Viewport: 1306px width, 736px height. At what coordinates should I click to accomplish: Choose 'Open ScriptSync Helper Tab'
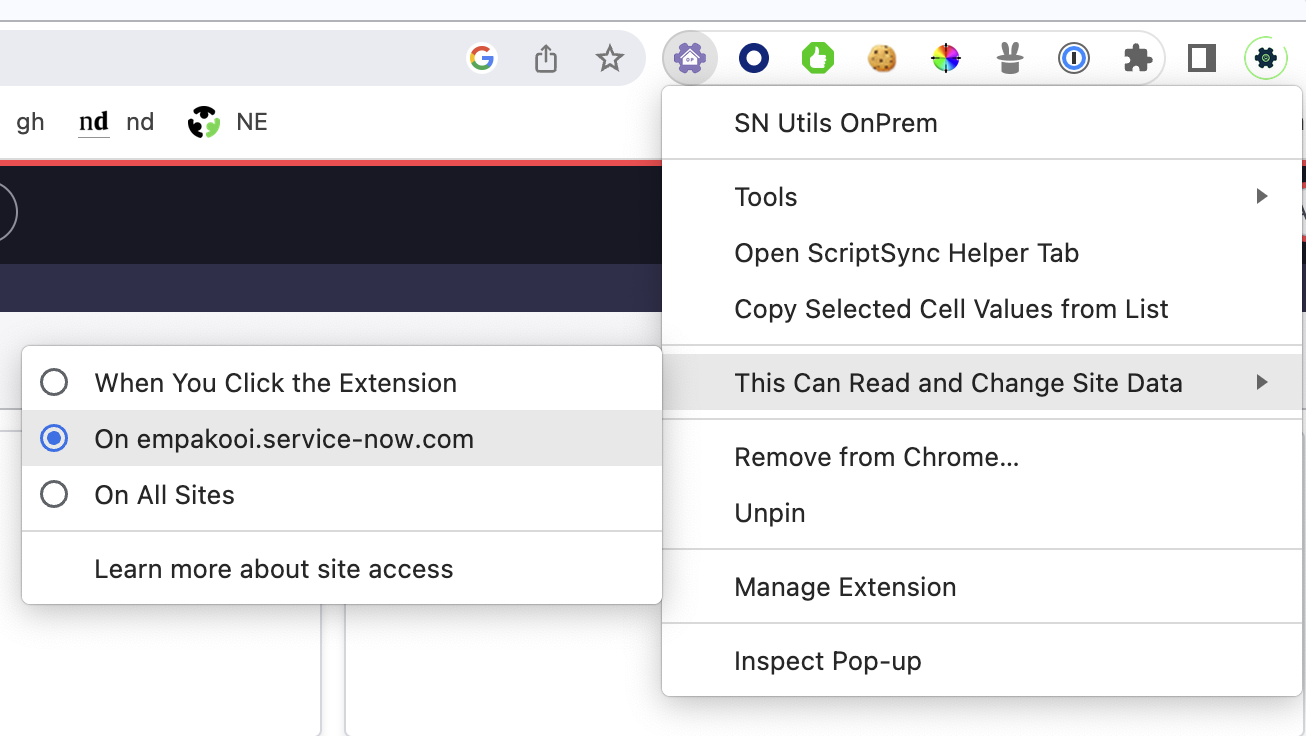[982, 253]
